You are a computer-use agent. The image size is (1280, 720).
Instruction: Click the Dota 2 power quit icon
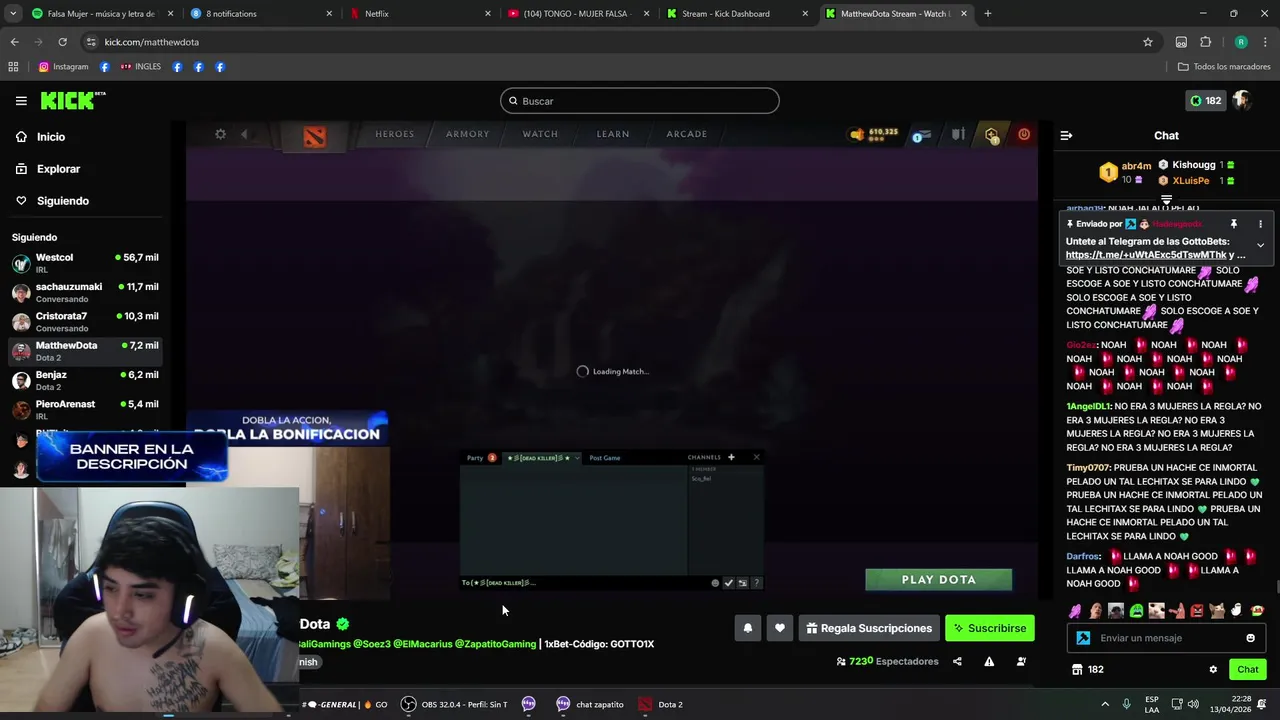click(1024, 134)
